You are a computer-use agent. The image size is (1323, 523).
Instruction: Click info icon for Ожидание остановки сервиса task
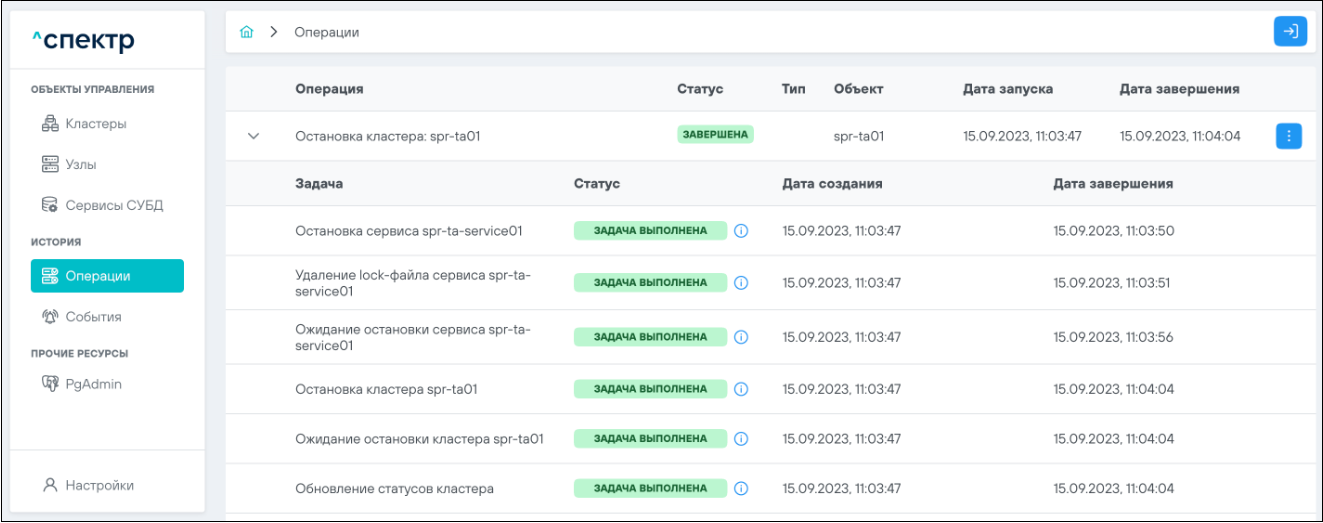[x=741, y=337]
